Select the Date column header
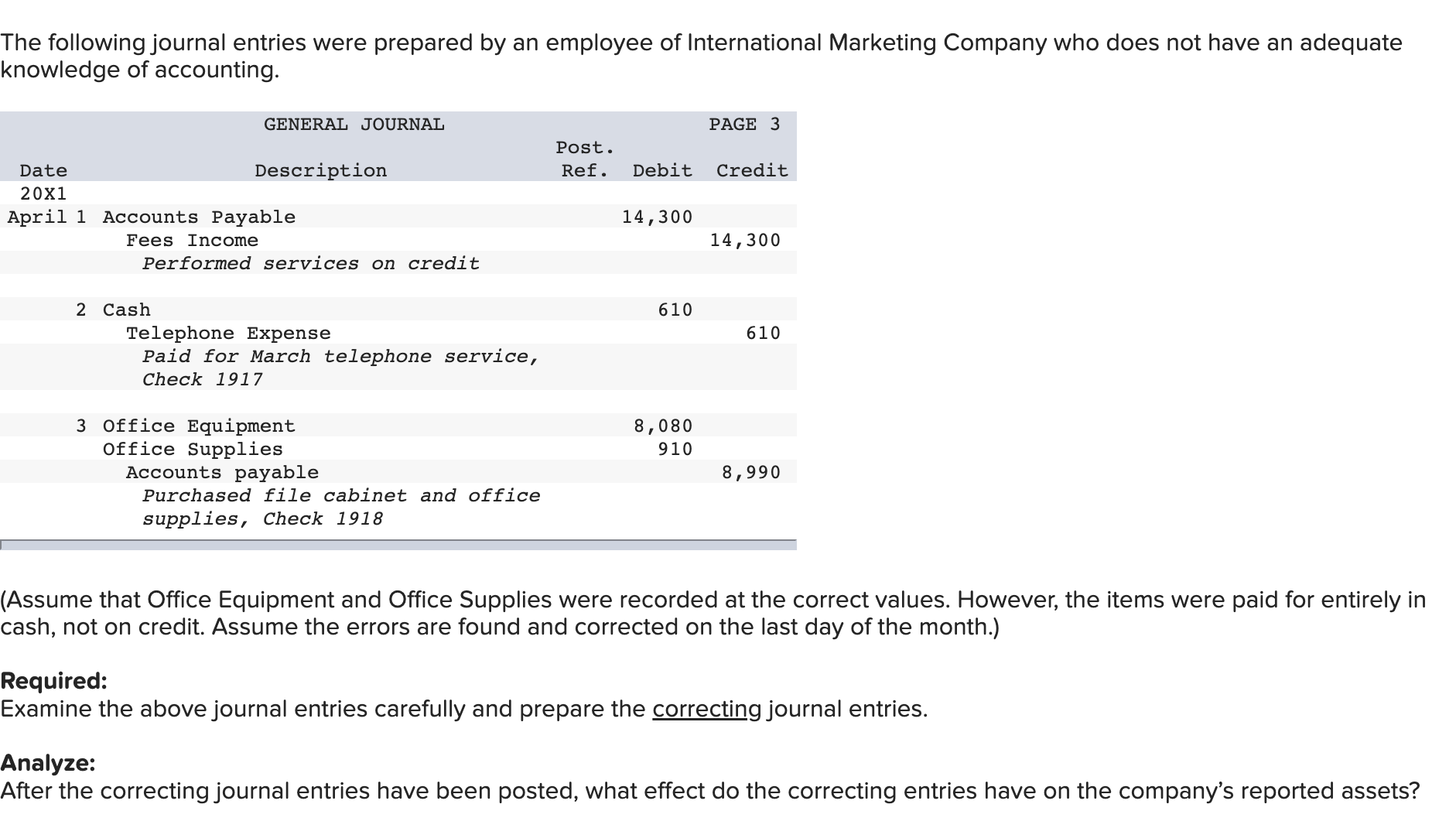The width and height of the screenshot is (1456, 828). [x=43, y=170]
